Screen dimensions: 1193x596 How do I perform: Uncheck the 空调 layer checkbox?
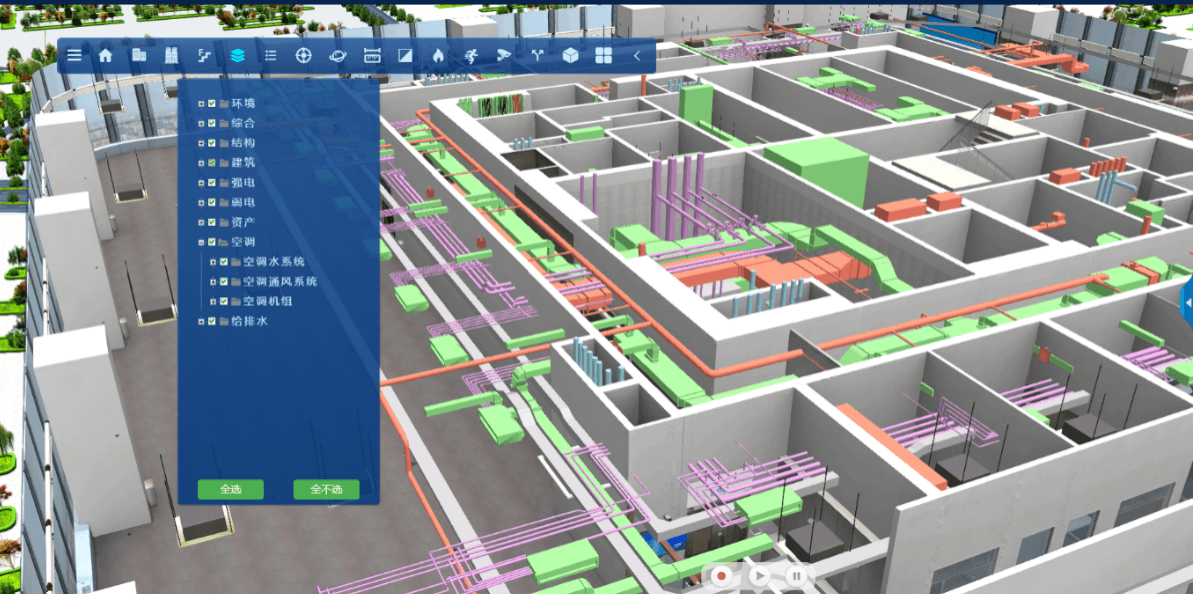point(212,242)
